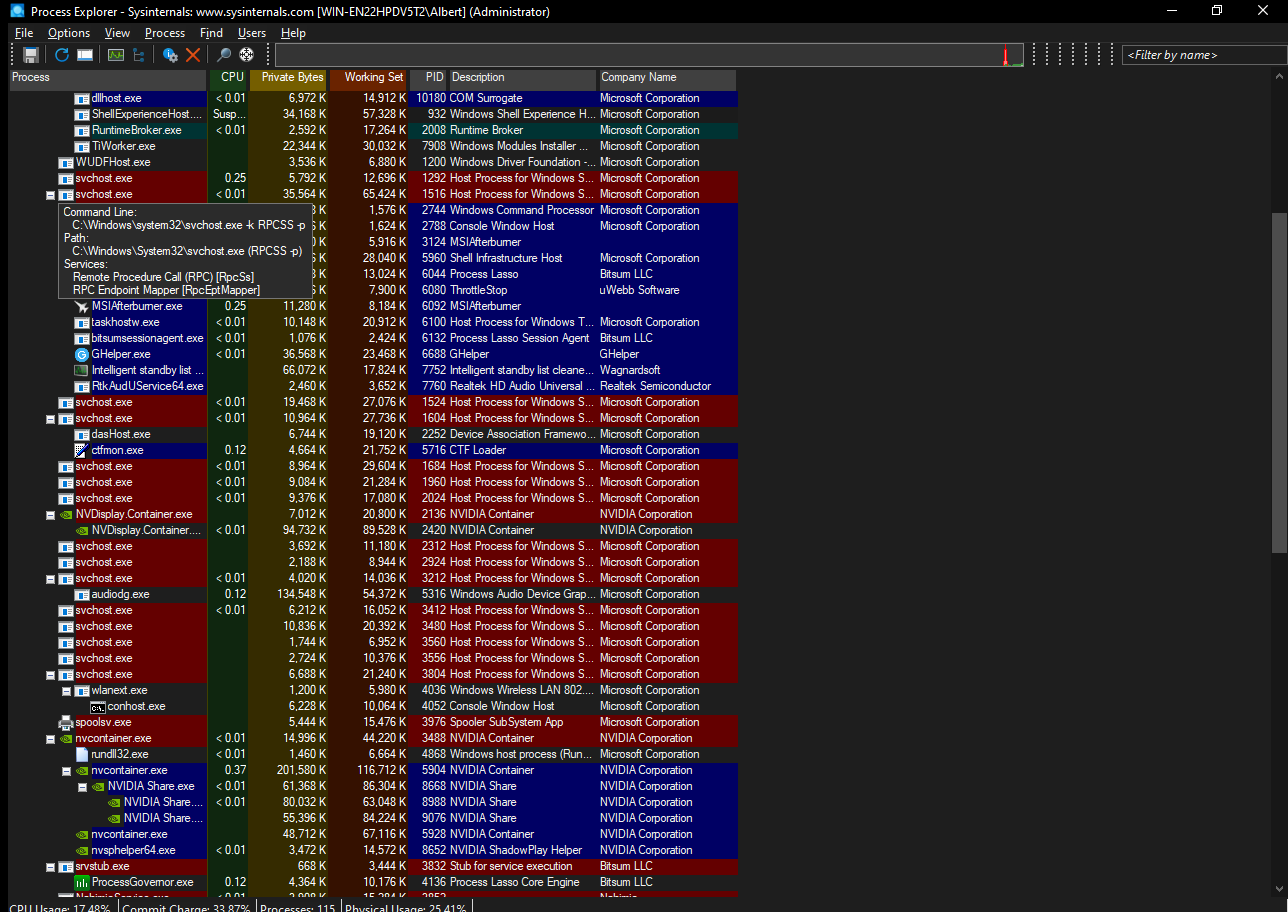Collapse the svchost.exe PID 3804 tree node
This screenshot has height=912, width=1288.
pyautogui.click(x=51, y=675)
